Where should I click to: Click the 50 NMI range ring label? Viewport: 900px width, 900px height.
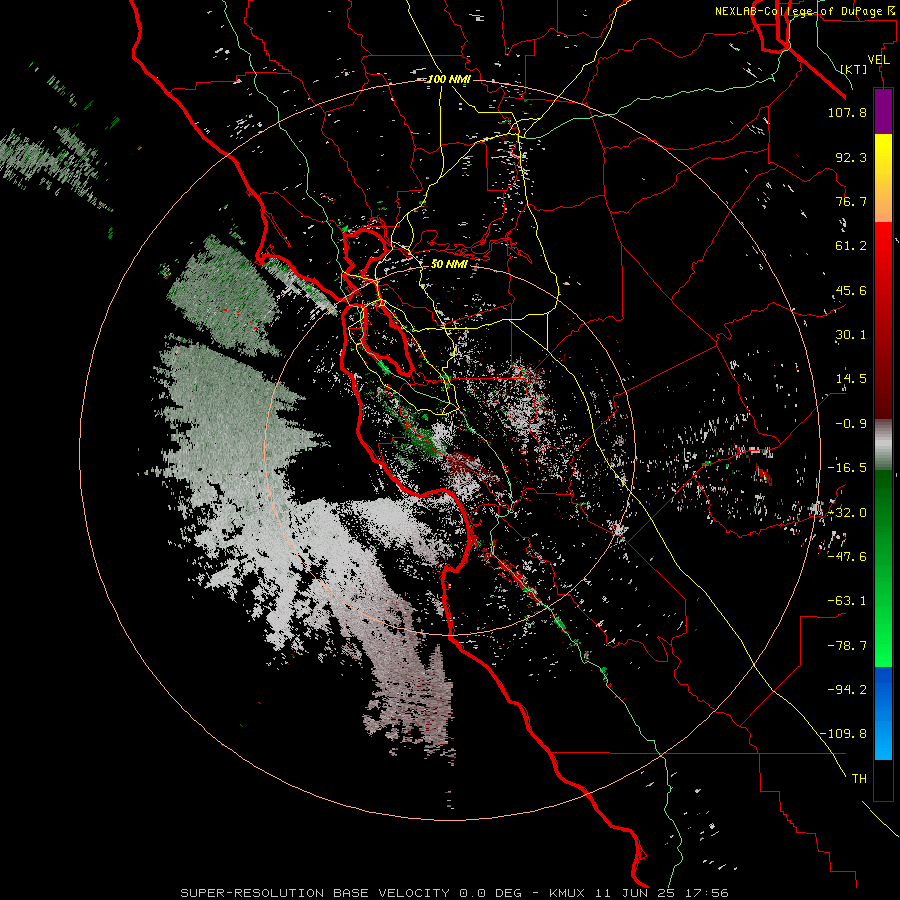[x=449, y=264]
